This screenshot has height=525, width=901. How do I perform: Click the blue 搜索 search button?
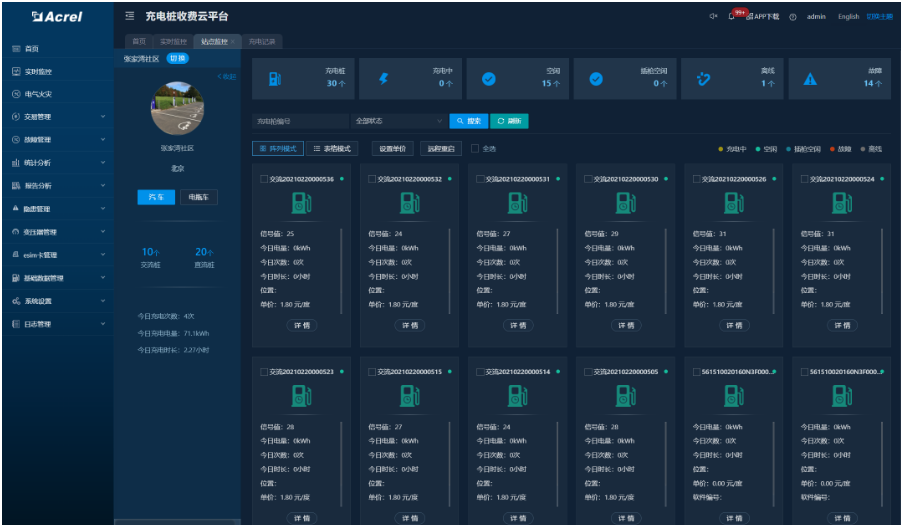click(x=467, y=121)
